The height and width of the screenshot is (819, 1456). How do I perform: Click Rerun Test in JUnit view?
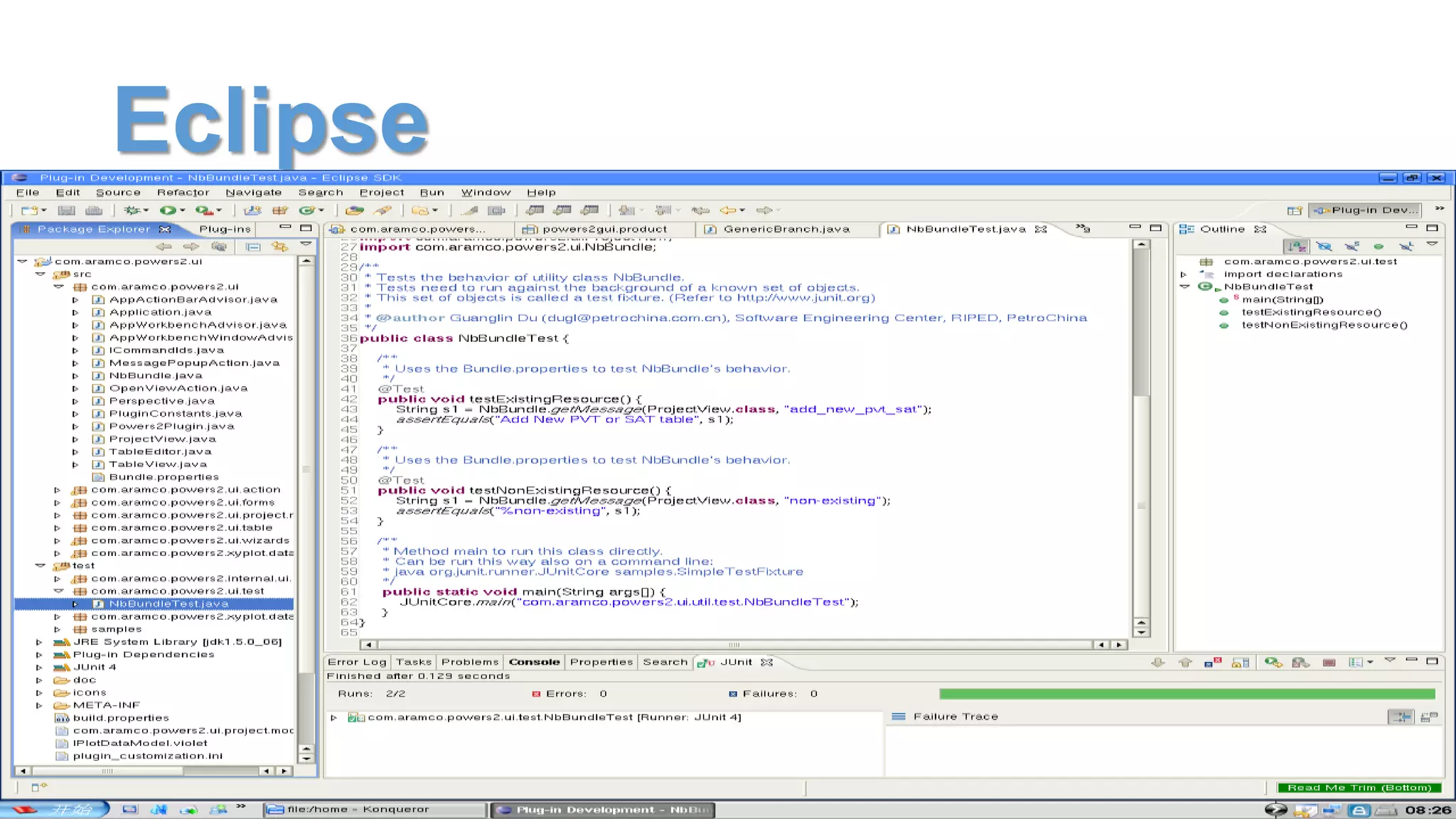click(1273, 663)
